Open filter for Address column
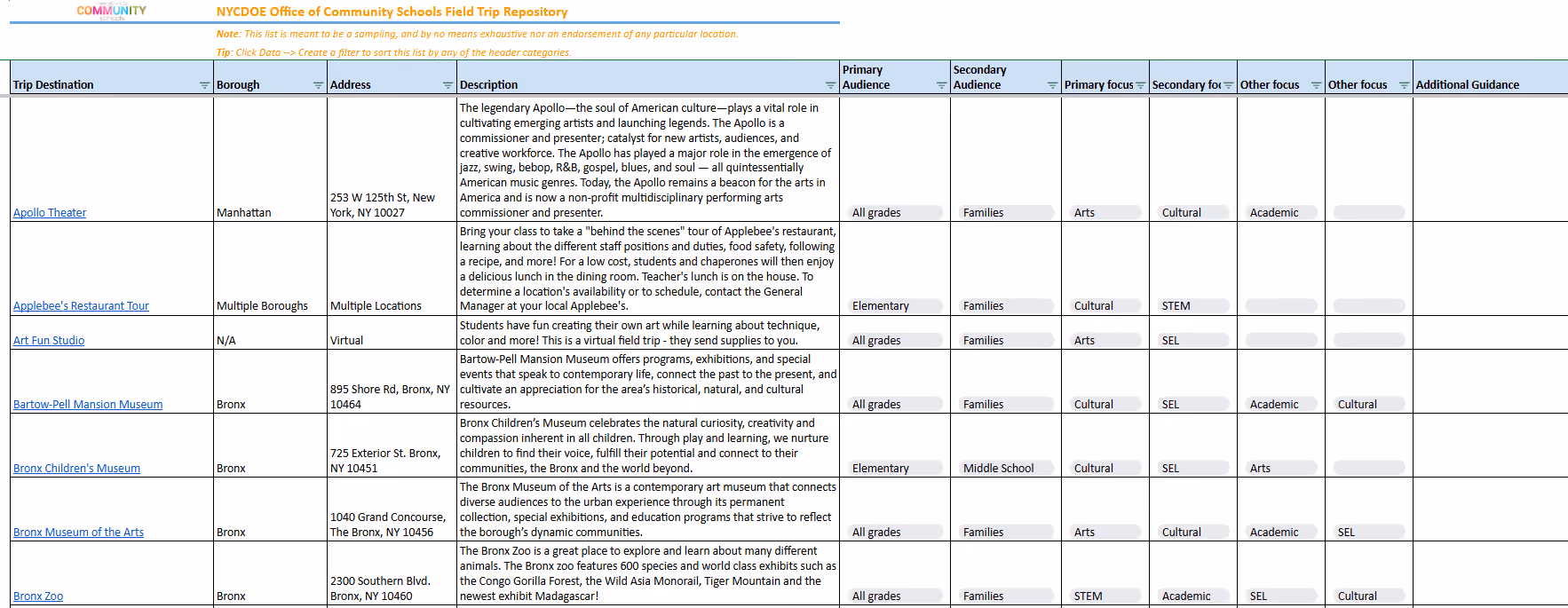1568x608 pixels. (447, 85)
